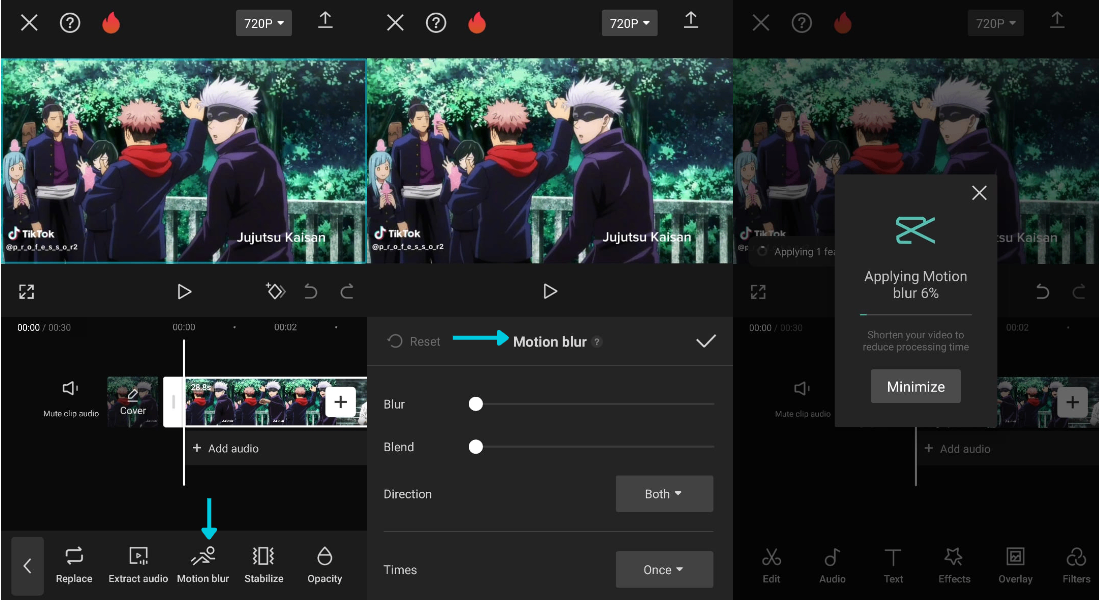
Task: Choose the Stabilize tool
Action: pos(264,566)
